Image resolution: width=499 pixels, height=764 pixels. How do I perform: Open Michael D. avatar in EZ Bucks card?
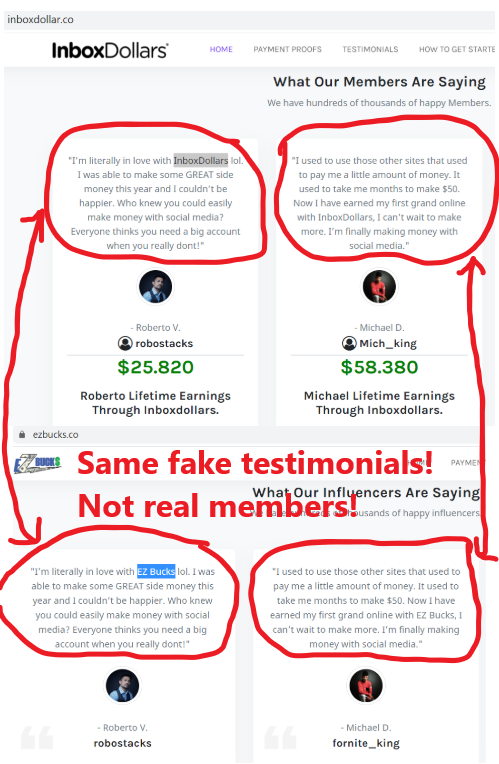[x=366, y=686]
